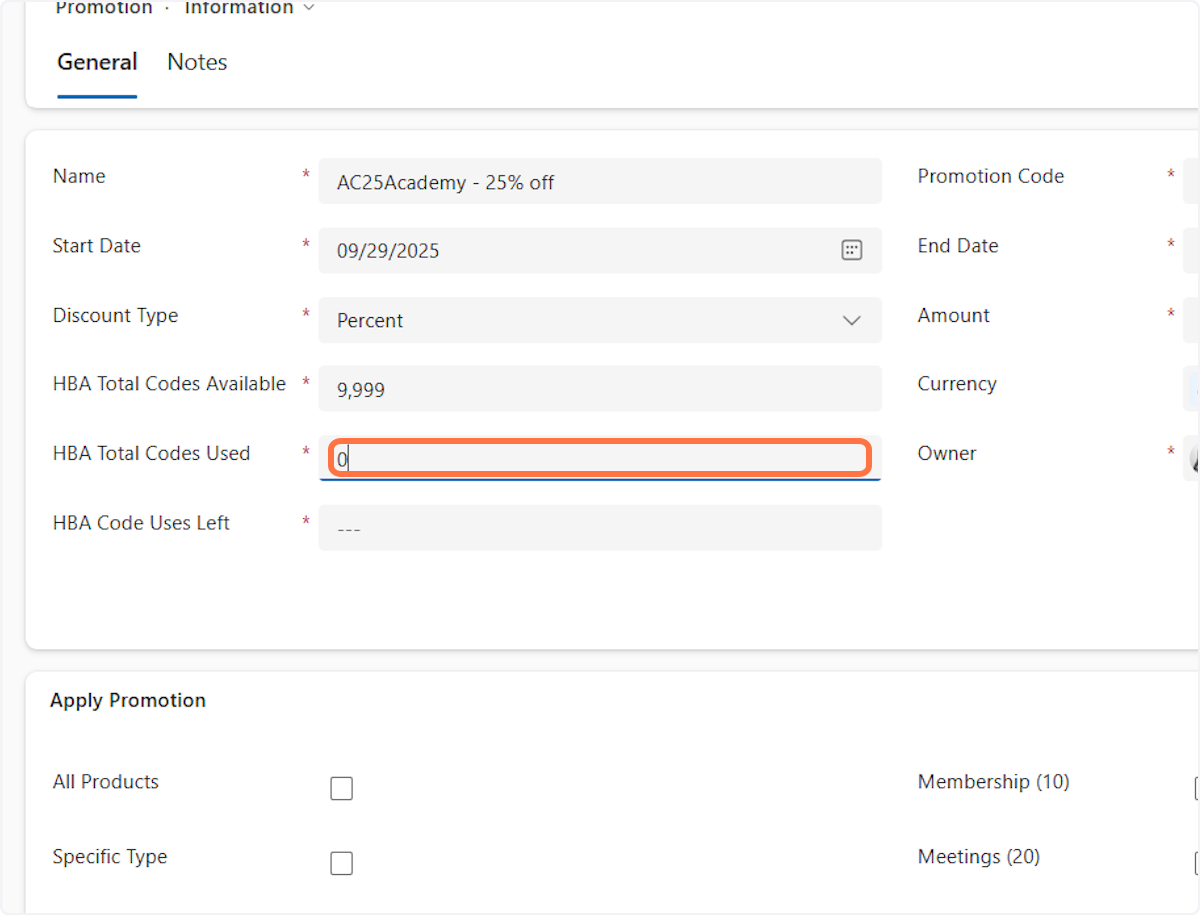Expand the Information form selector chevron
Screen dimensions: 1200x915
point(308,8)
